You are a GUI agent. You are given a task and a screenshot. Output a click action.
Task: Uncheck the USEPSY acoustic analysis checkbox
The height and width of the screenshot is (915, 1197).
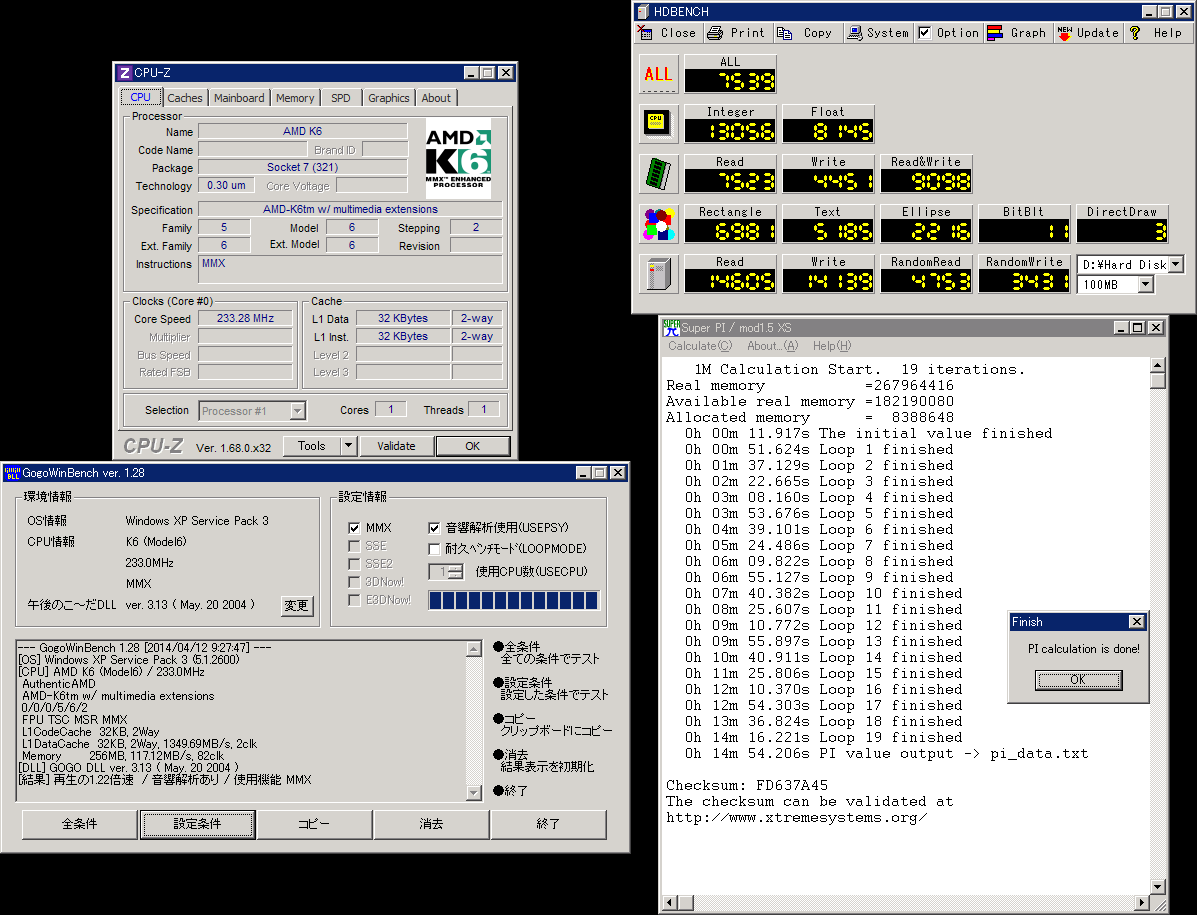434,528
